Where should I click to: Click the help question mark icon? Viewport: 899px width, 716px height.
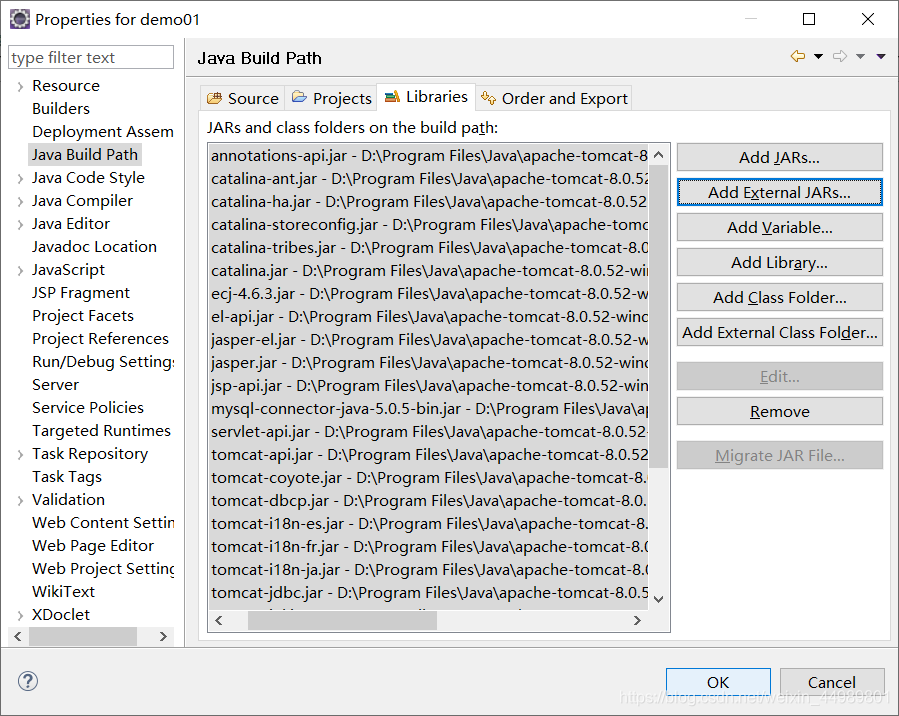pyautogui.click(x=28, y=681)
